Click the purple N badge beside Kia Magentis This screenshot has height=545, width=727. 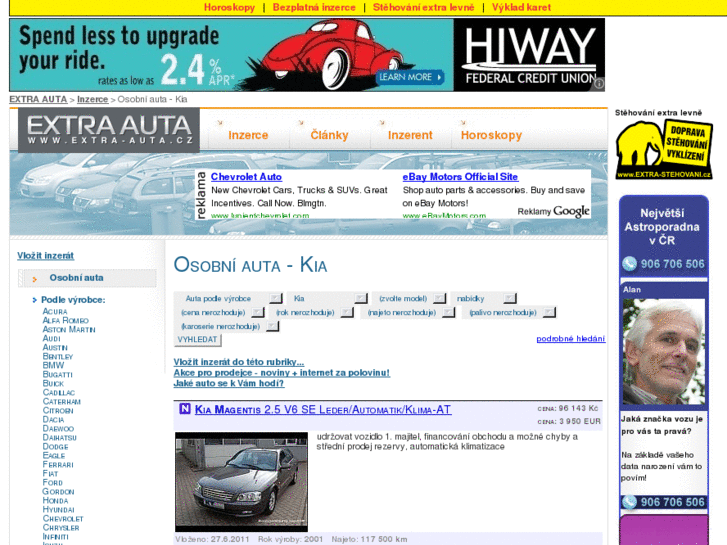[185, 409]
